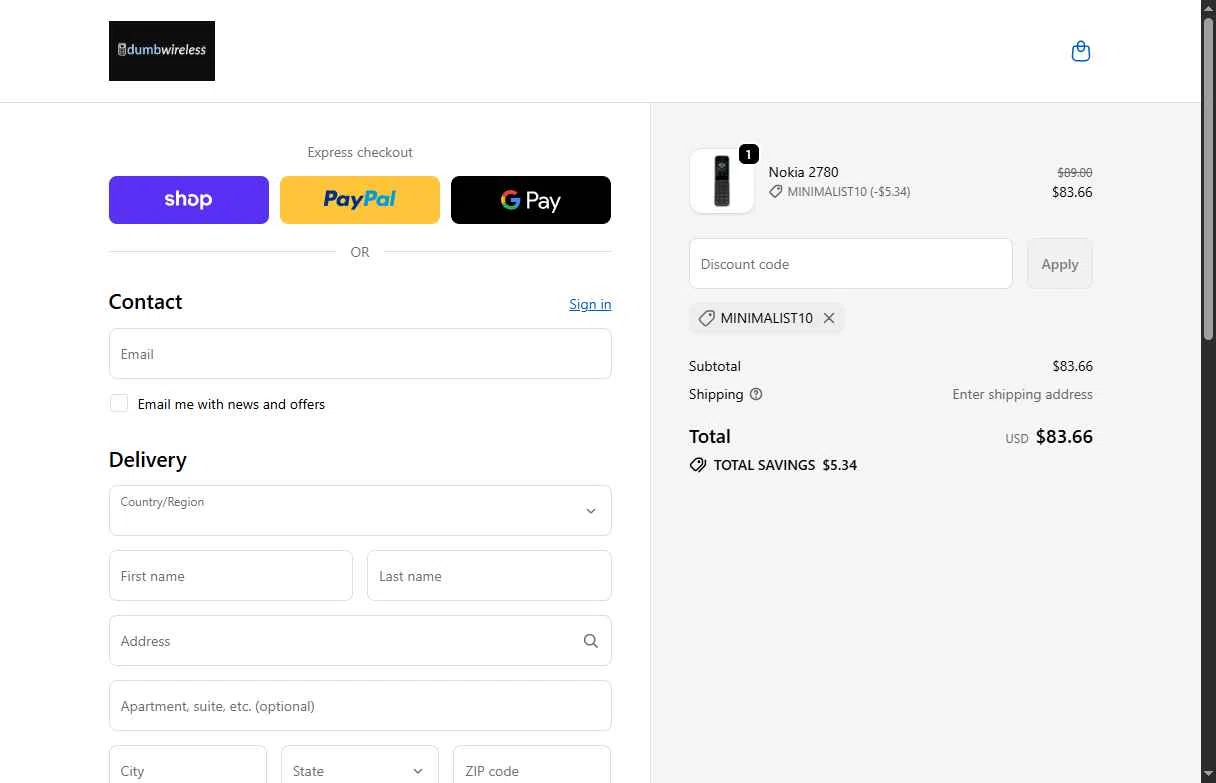Open the State dropdown

[x=360, y=770]
